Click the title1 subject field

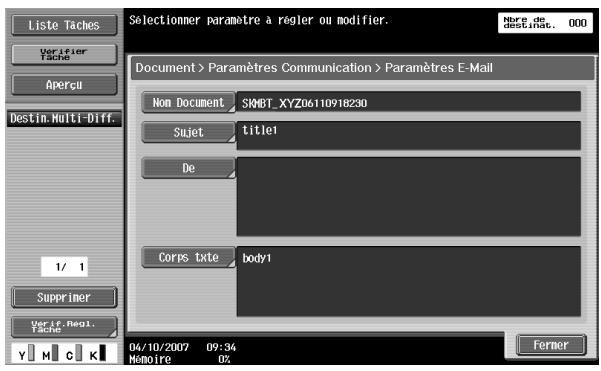[x=409, y=135]
